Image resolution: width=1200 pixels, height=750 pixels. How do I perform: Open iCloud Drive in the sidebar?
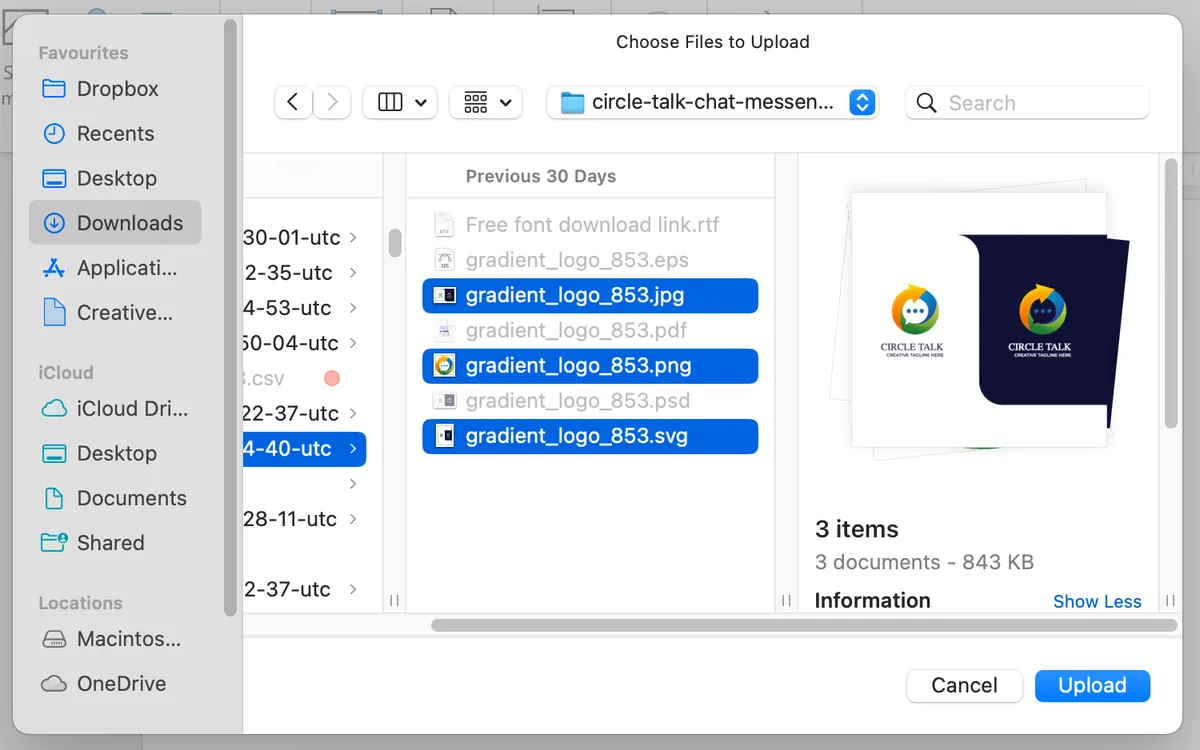click(115, 408)
